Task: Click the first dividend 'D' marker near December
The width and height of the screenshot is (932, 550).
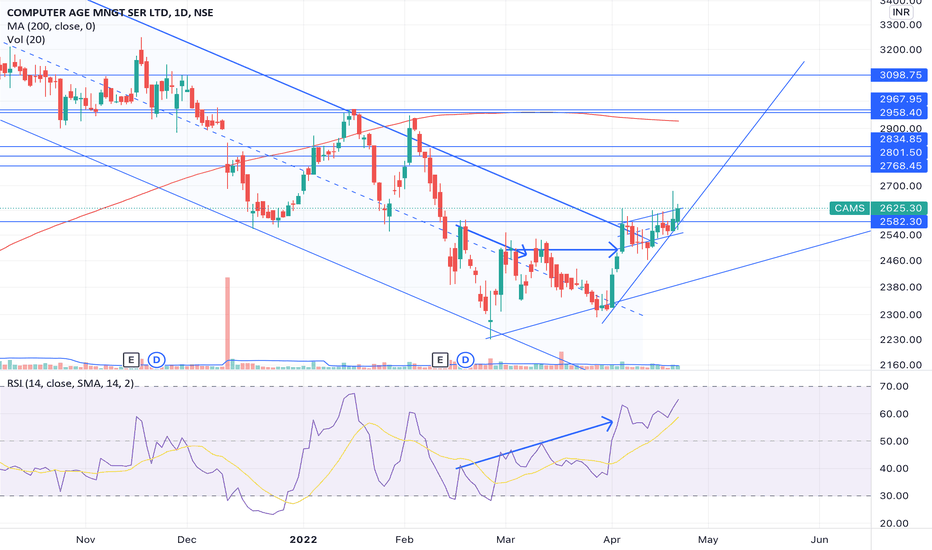Action: click(x=156, y=360)
